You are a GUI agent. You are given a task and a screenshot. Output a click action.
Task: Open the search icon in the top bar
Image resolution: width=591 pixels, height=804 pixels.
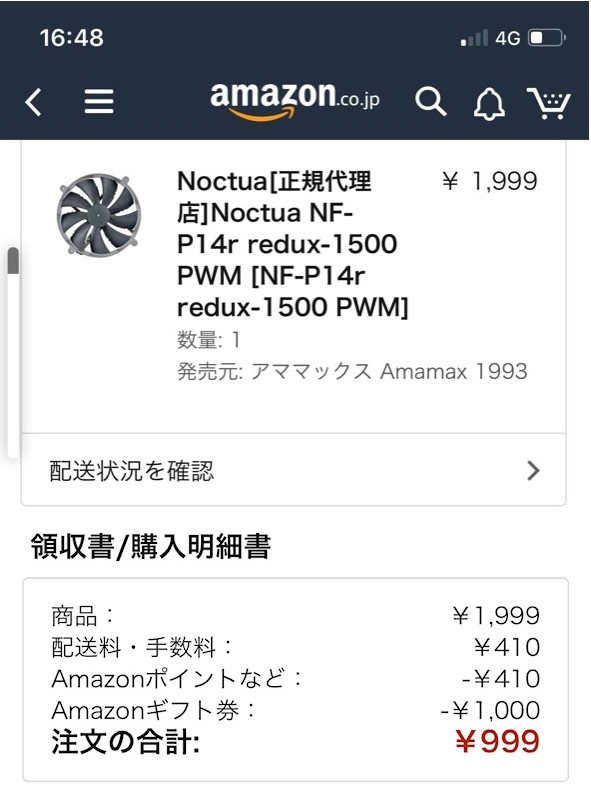431,101
